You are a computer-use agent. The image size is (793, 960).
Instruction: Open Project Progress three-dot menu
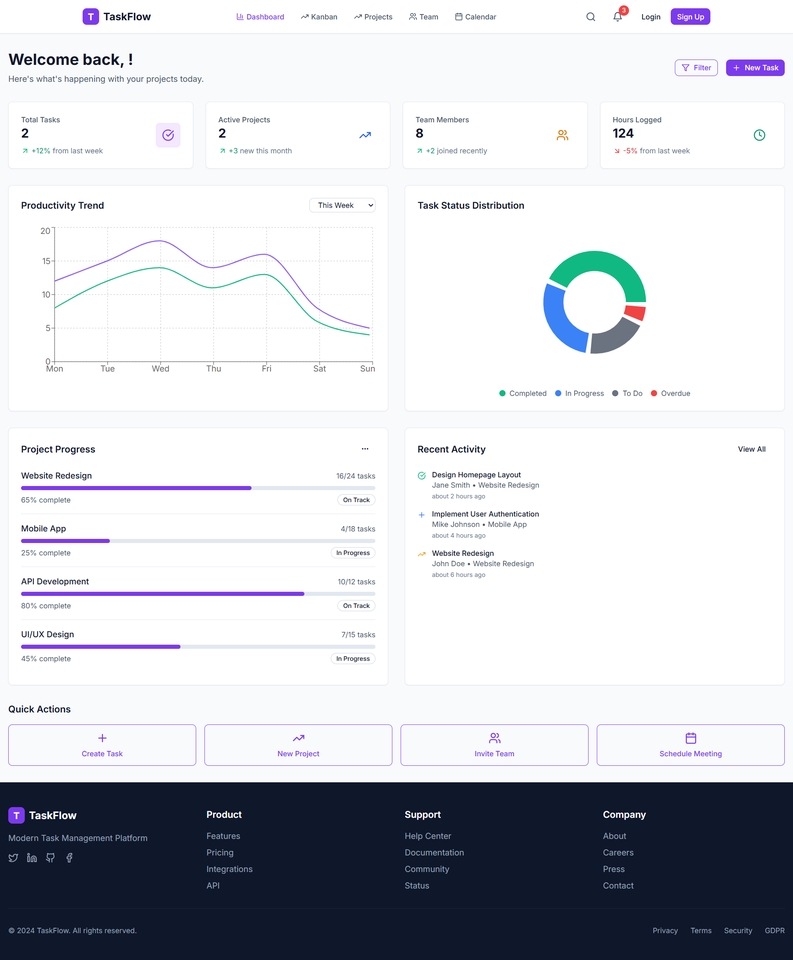[365, 449]
